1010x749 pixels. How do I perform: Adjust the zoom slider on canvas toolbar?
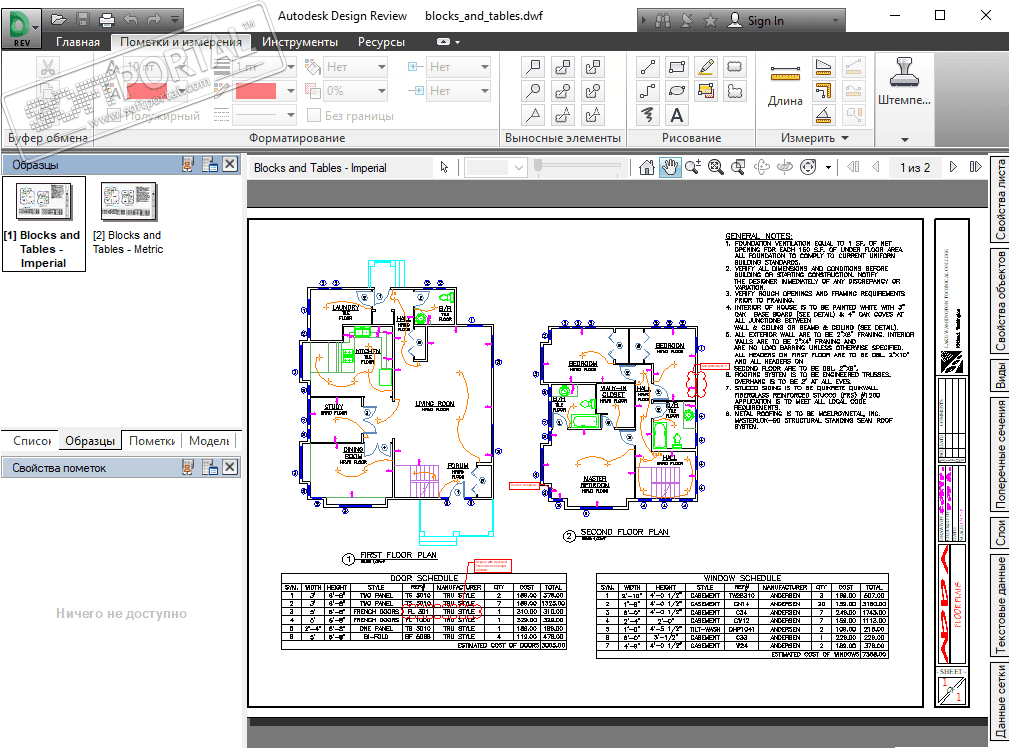click(538, 167)
